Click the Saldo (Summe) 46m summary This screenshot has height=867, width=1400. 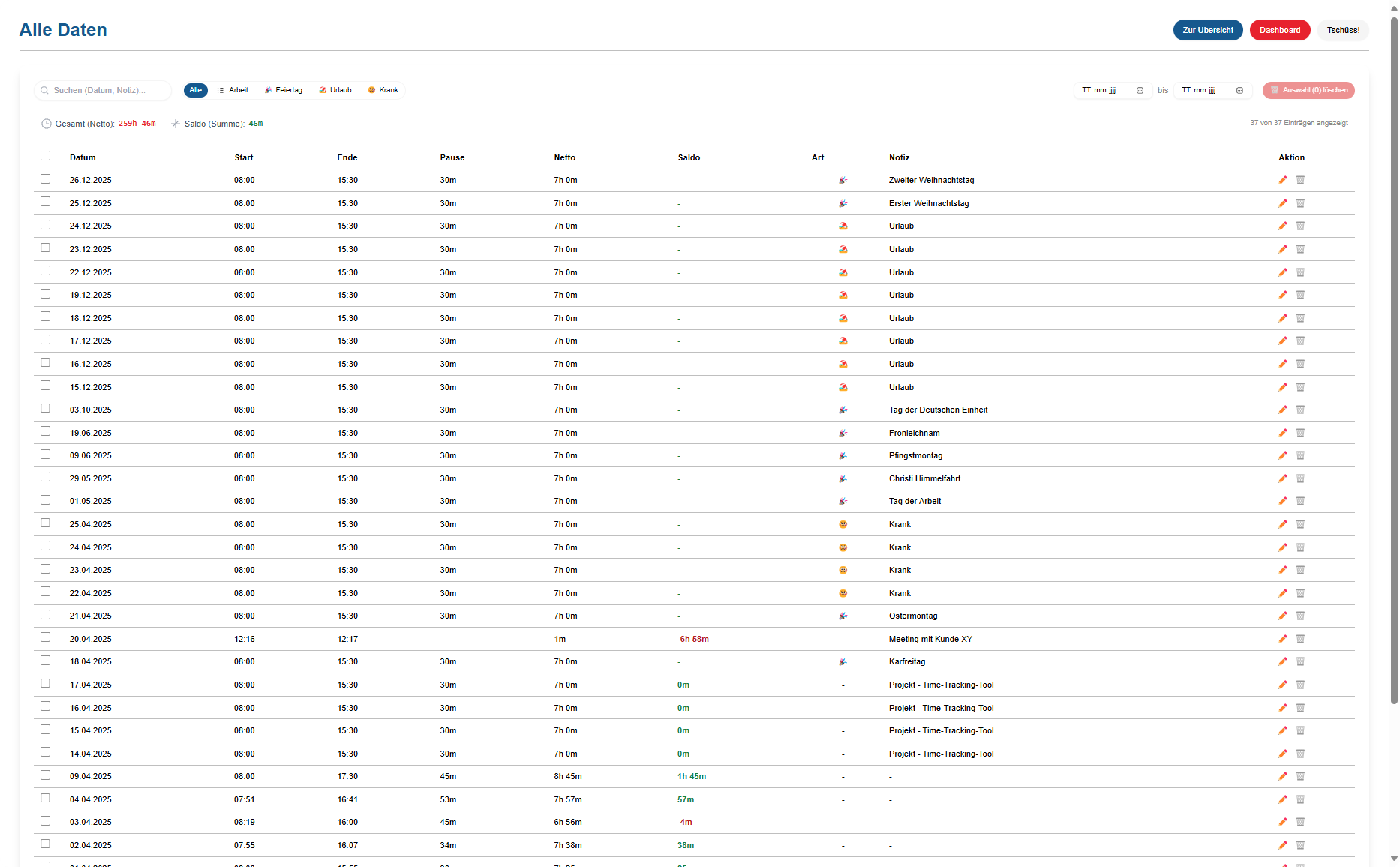(217, 124)
